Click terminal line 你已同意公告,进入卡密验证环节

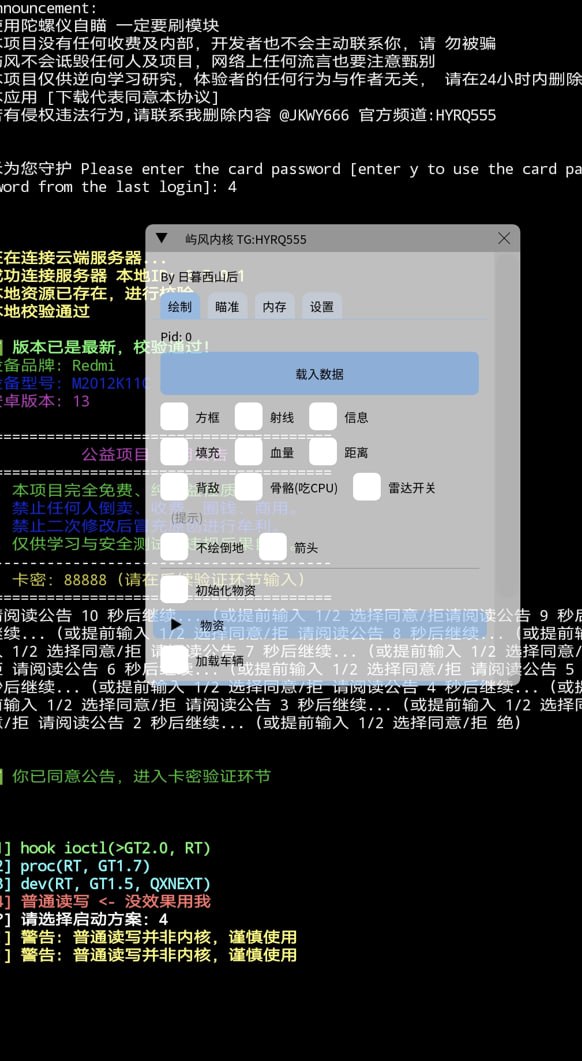[141, 776]
